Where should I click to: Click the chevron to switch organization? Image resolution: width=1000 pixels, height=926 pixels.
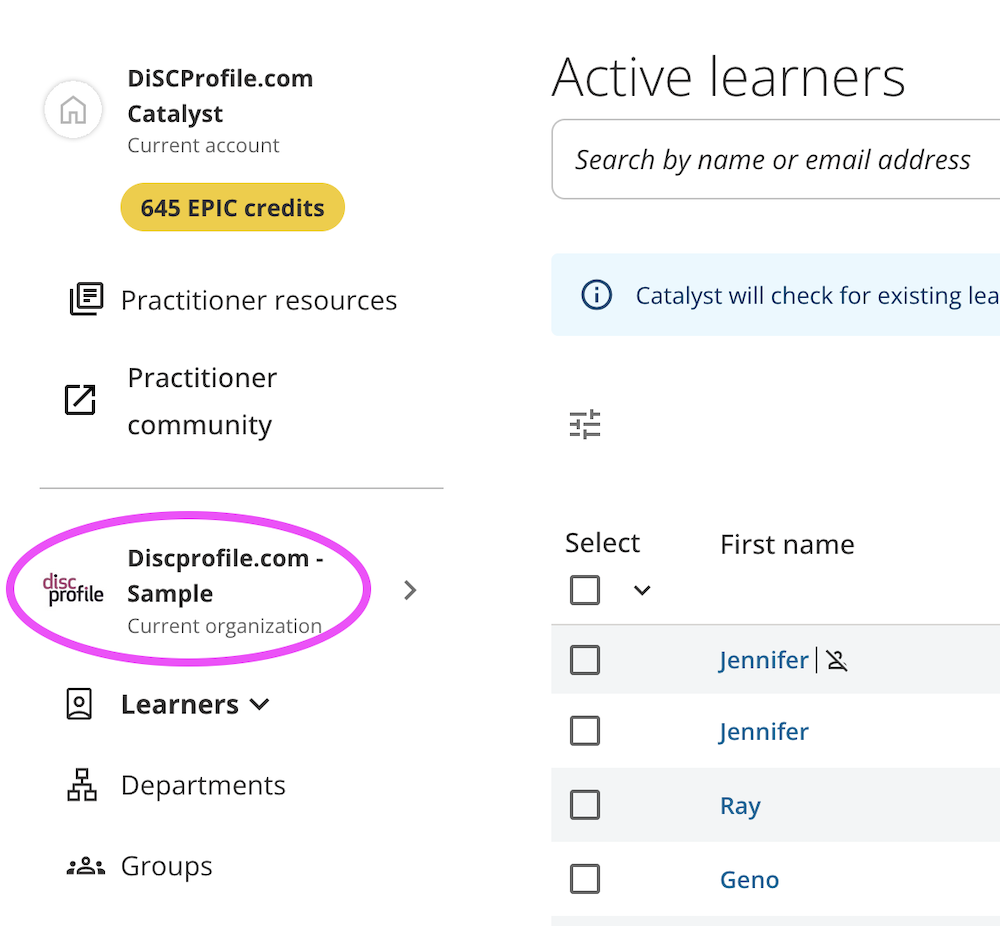[x=410, y=591]
